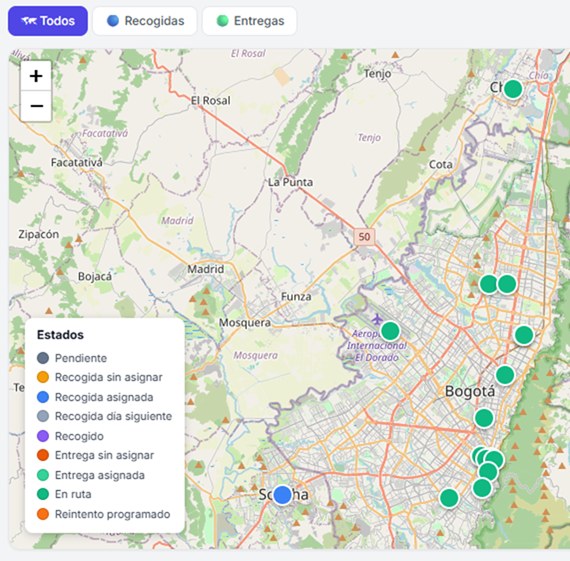Click the upright black Tenjo town label

[378, 74]
